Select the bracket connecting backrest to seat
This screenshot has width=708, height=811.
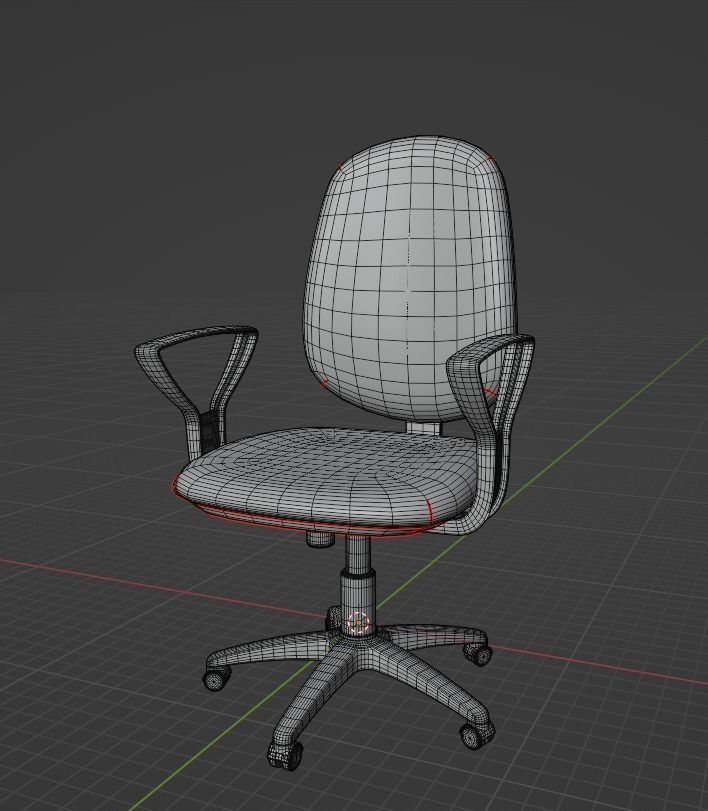click(x=424, y=428)
